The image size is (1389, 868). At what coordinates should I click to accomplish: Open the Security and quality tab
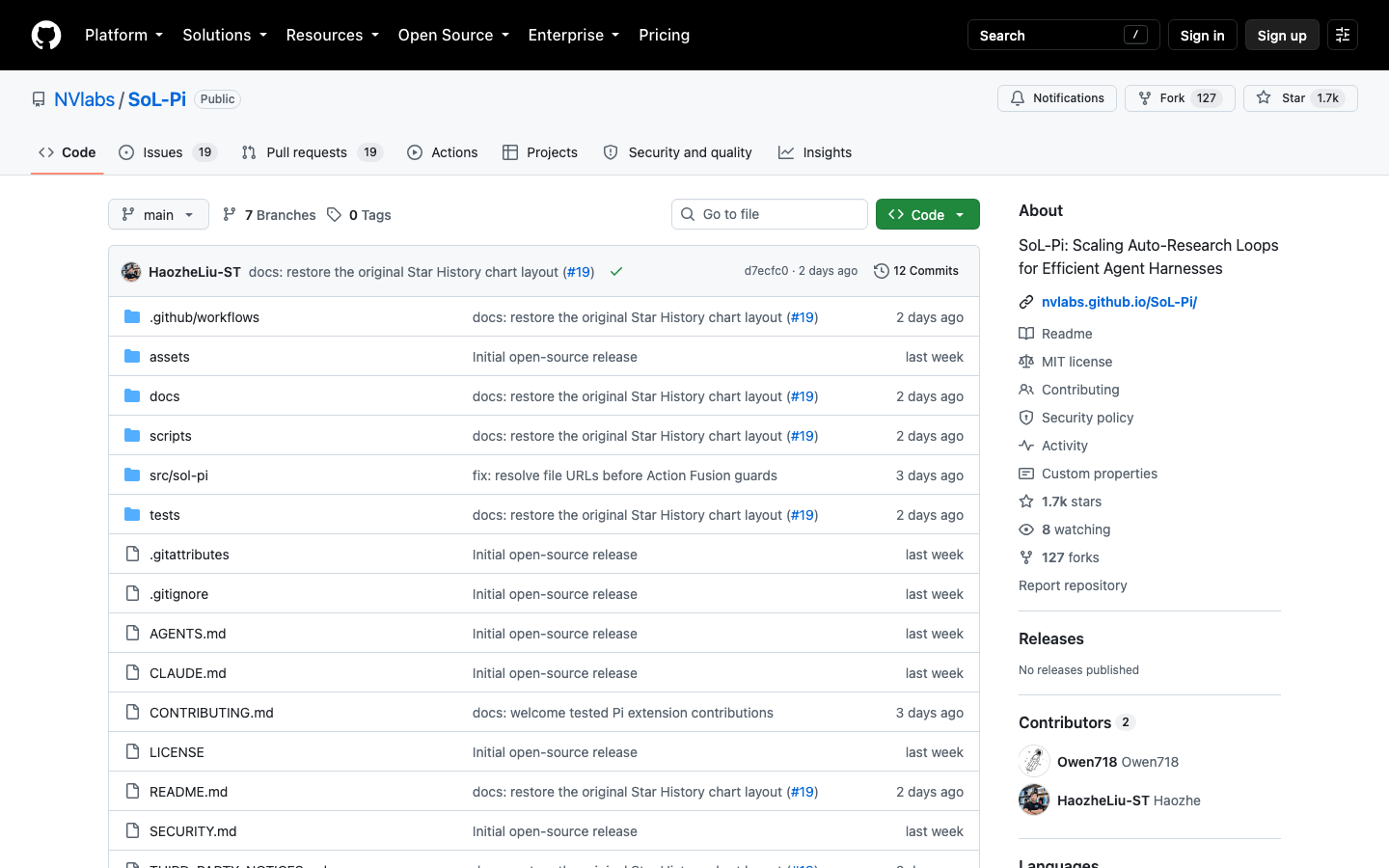(x=677, y=152)
